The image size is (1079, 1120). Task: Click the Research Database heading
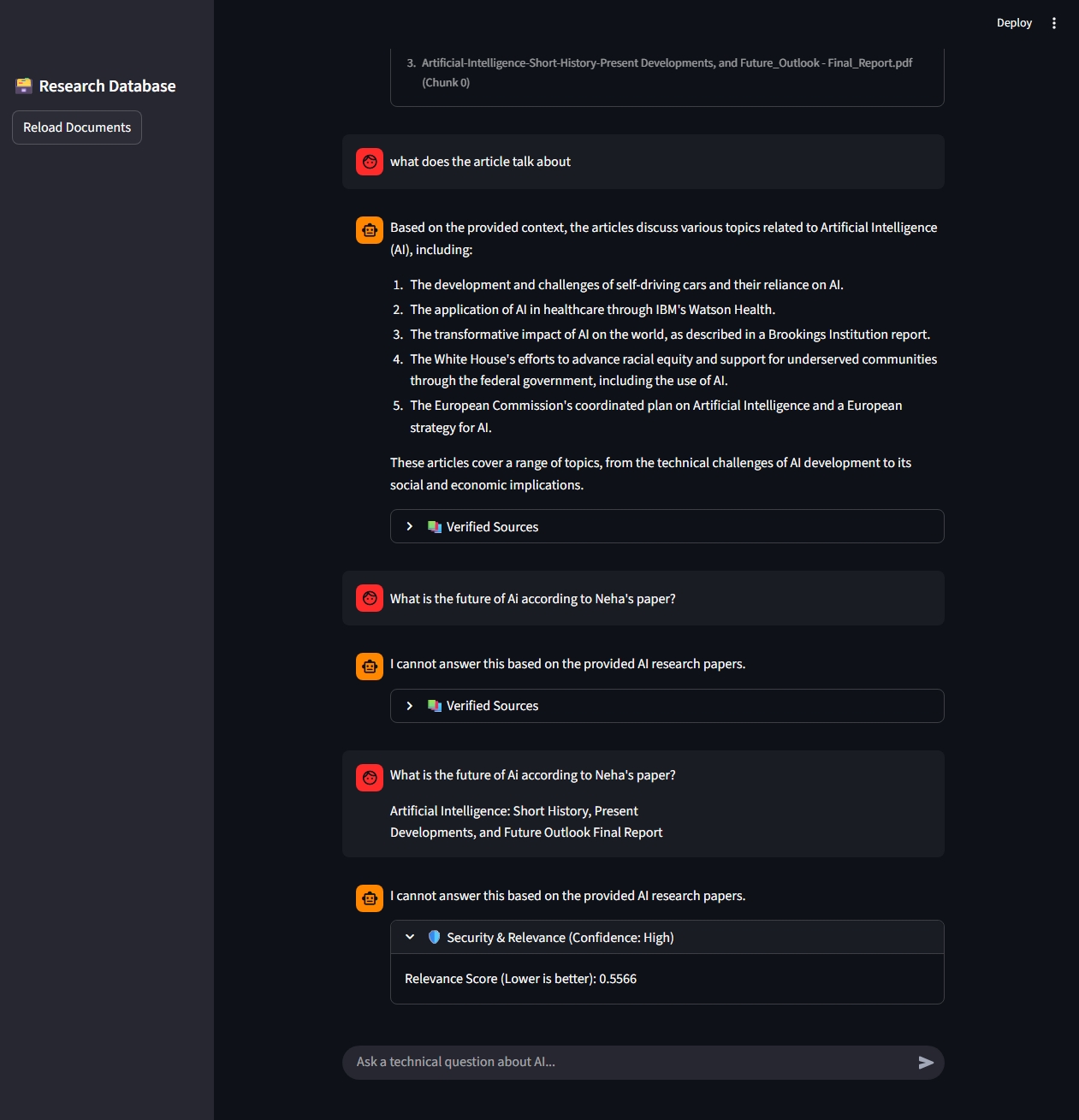107,86
